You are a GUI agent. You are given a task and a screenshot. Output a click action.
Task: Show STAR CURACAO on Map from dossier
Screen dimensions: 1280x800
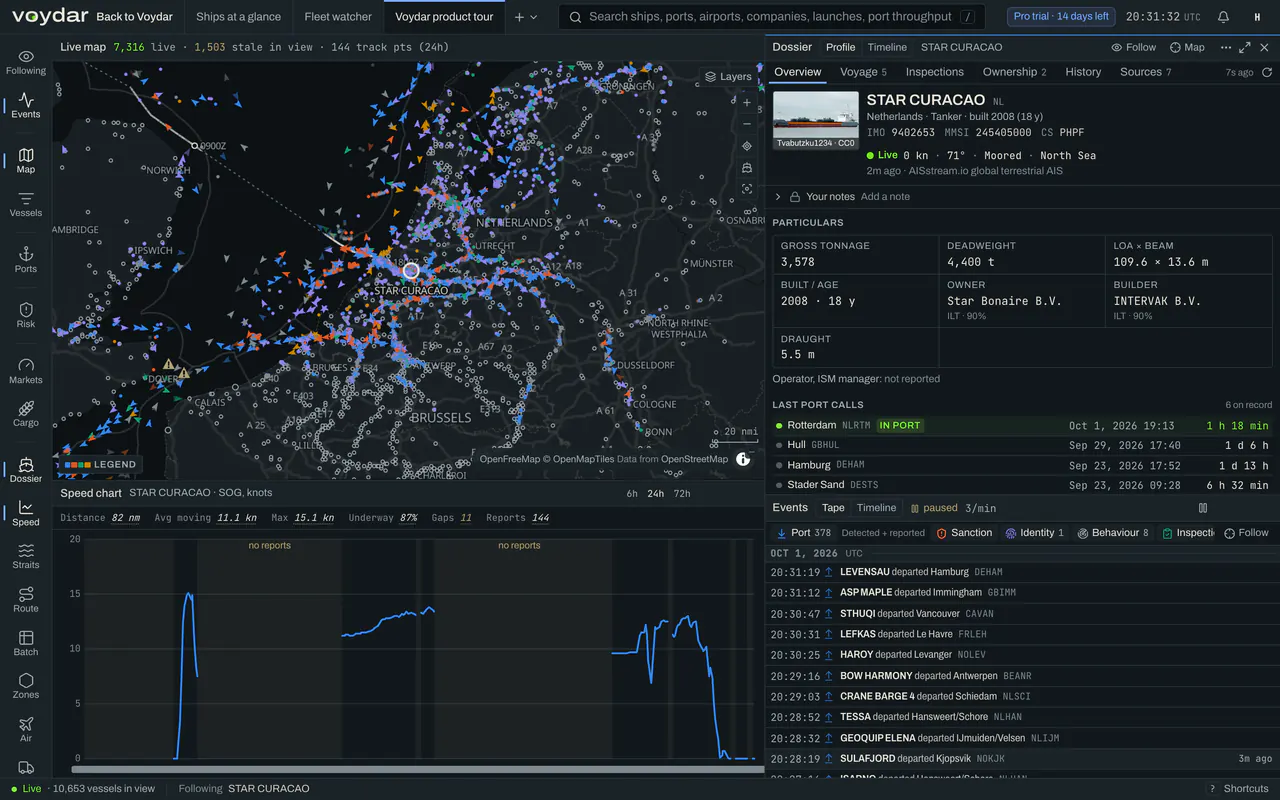(x=1187, y=47)
